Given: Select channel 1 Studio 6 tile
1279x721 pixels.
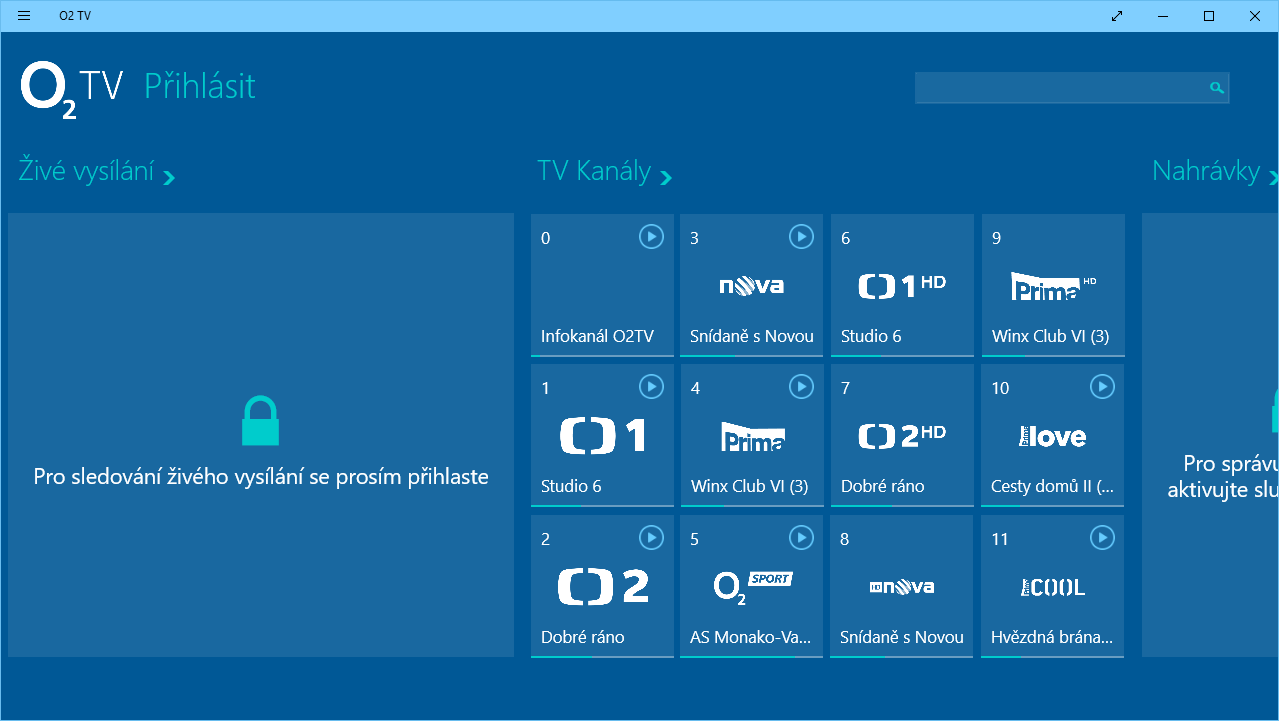Looking at the screenshot, I should (602, 437).
